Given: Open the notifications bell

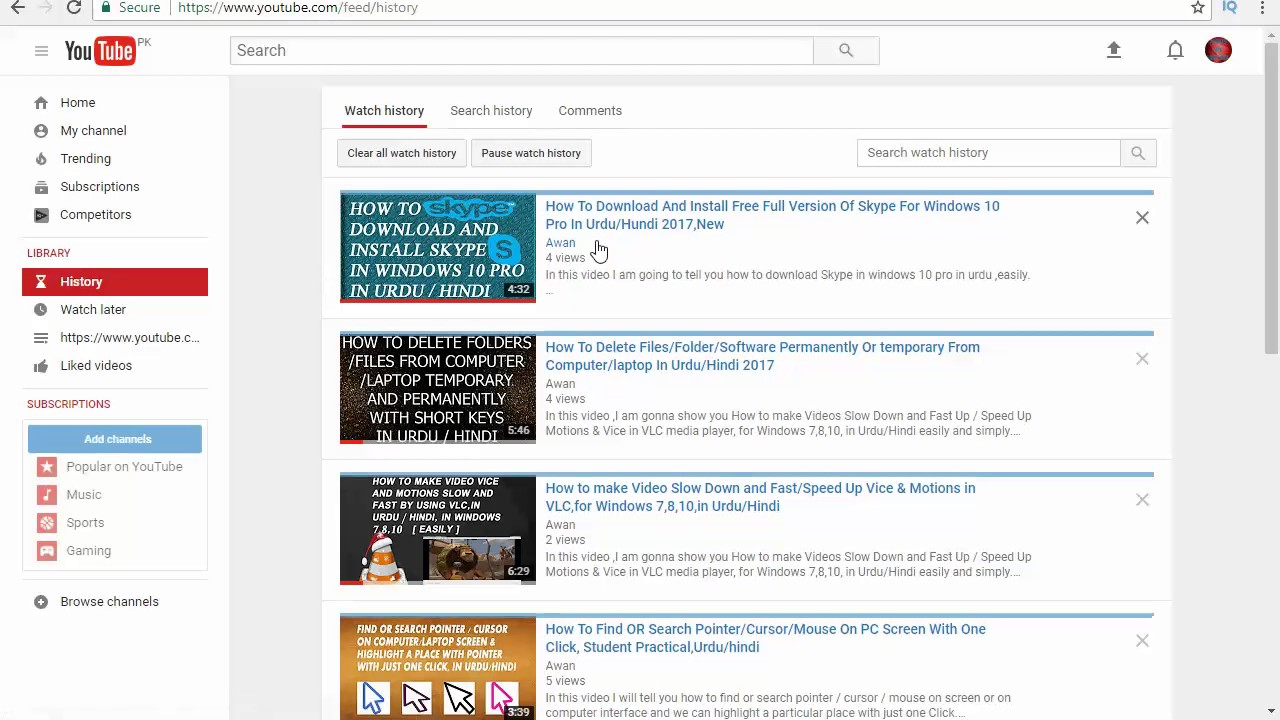Looking at the screenshot, I should pyautogui.click(x=1175, y=50).
